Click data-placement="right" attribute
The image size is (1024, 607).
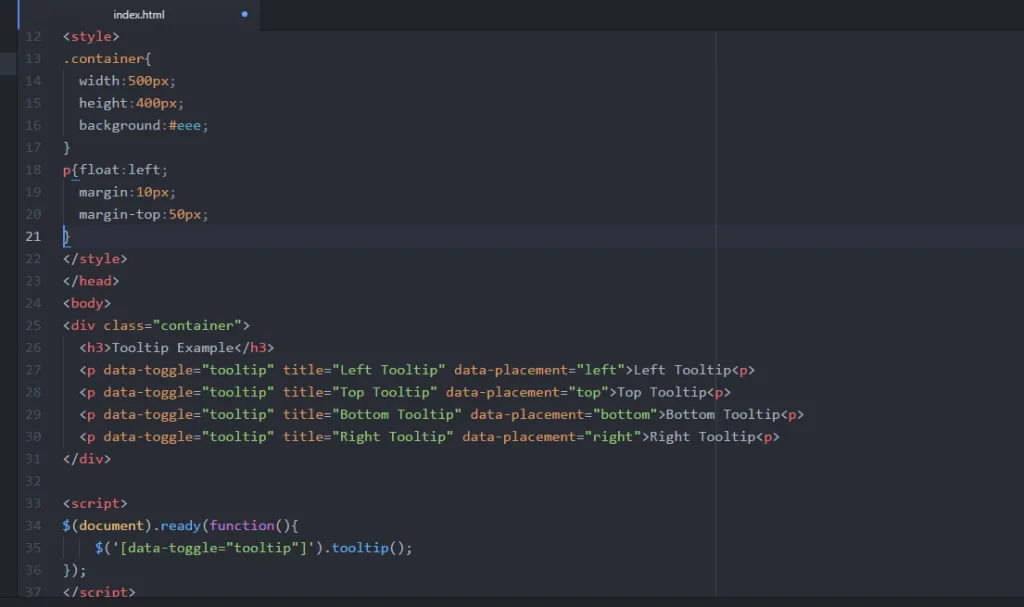tap(552, 436)
